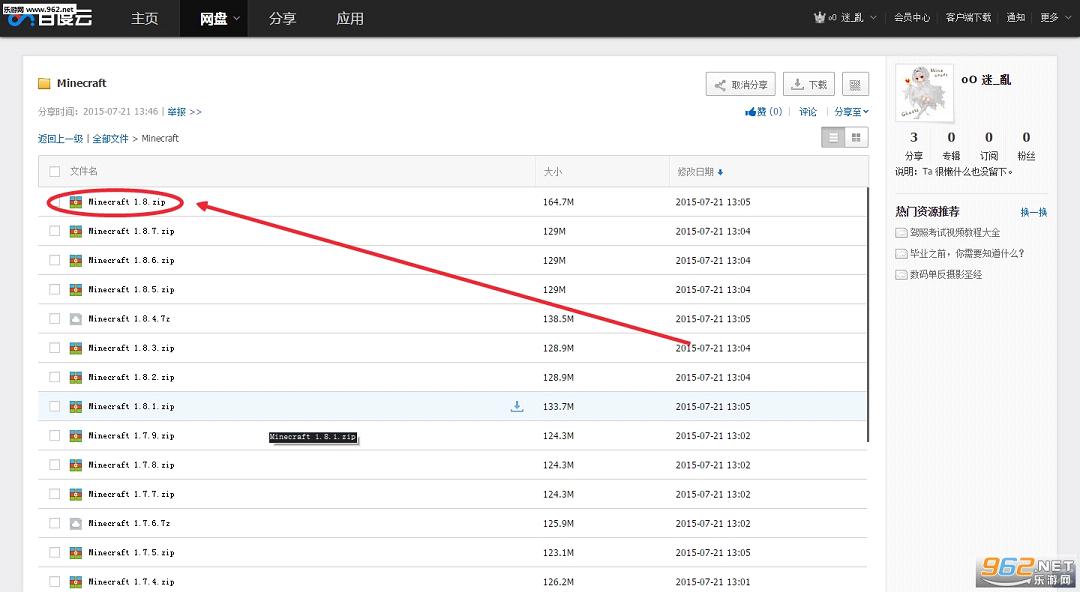The width and height of the screenshot is (1080, 592).
Task: Toggle the select-all files checkbox
Action: click(x=54, y=171)
